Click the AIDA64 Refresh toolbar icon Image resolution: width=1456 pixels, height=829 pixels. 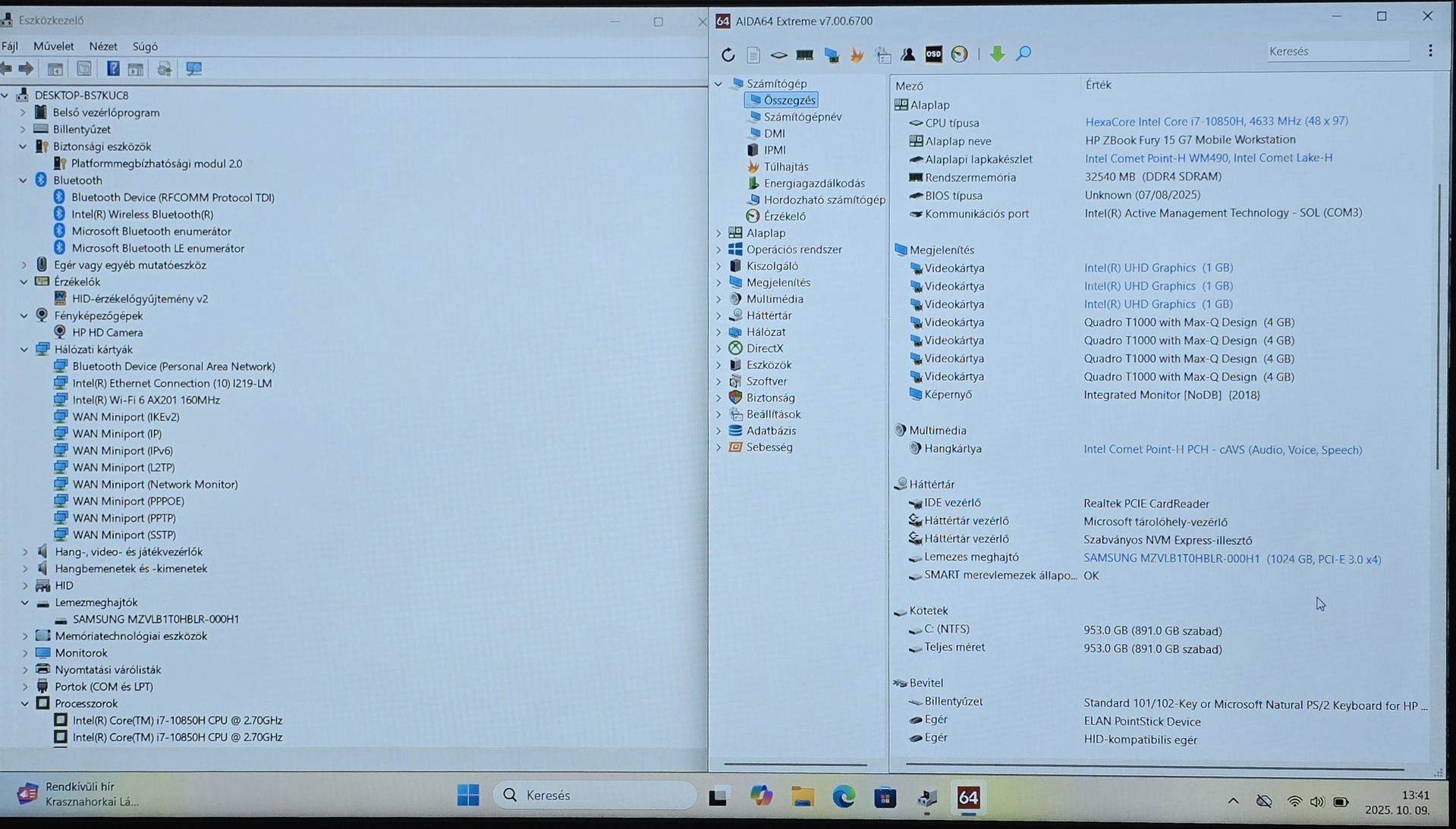pos(728,54)
